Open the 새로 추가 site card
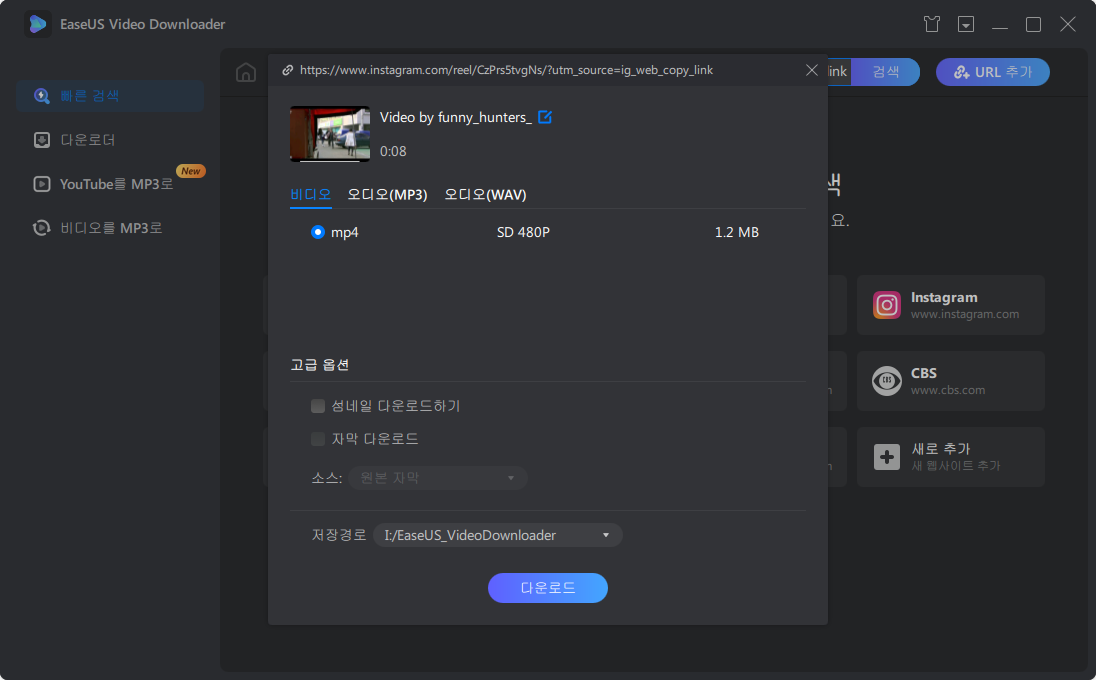Viewport: 1096px width, 680px height. coord(951,457)
